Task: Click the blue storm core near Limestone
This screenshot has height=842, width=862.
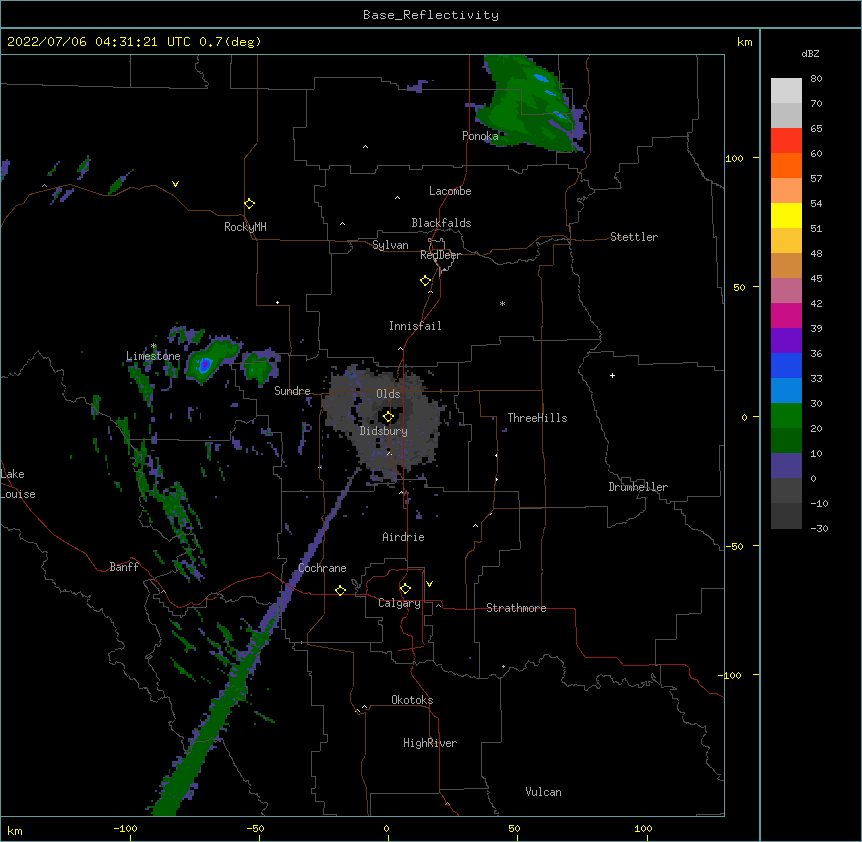Action: (x=205, y=365)
